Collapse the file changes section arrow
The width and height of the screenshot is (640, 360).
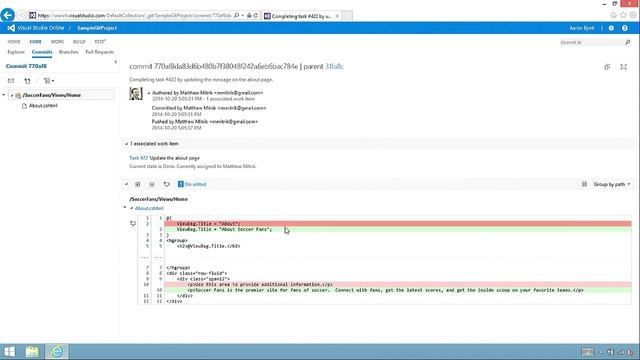tap(126, 184)
